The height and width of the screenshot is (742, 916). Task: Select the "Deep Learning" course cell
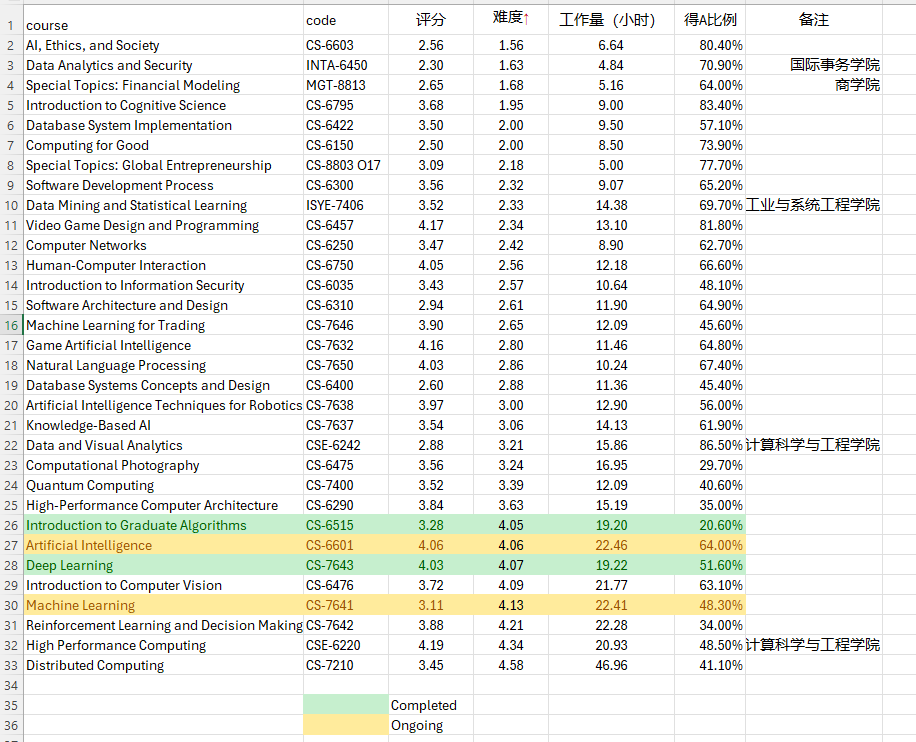pos(70,565)
